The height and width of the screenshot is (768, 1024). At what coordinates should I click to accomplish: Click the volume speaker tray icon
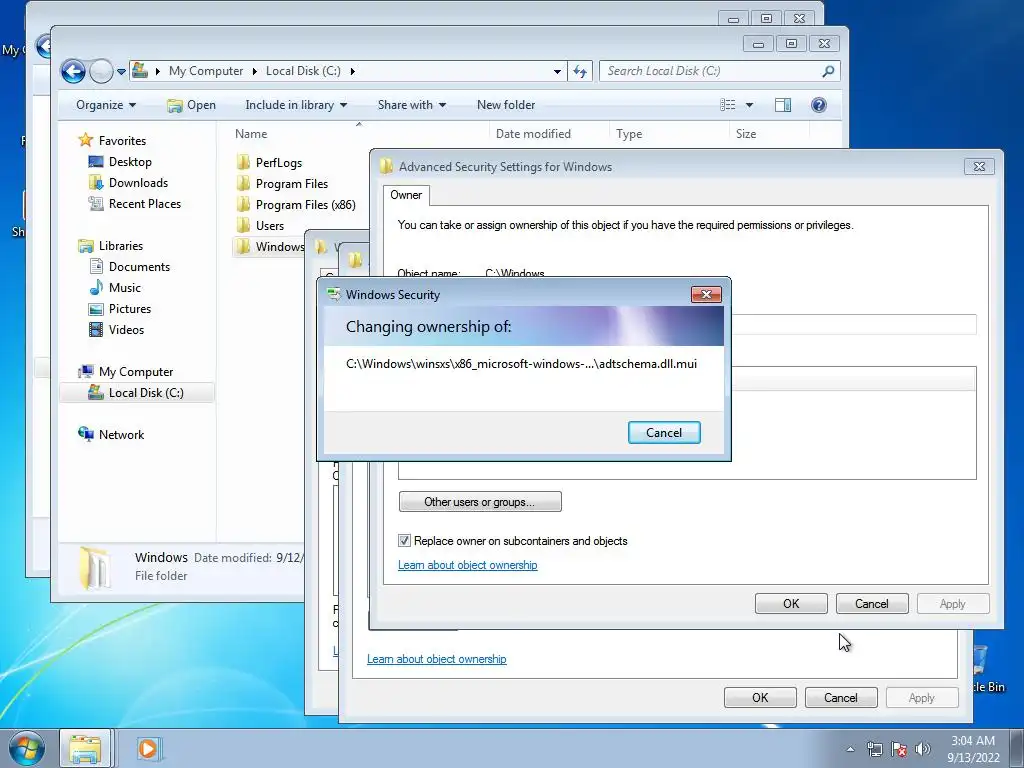point(922,749)
